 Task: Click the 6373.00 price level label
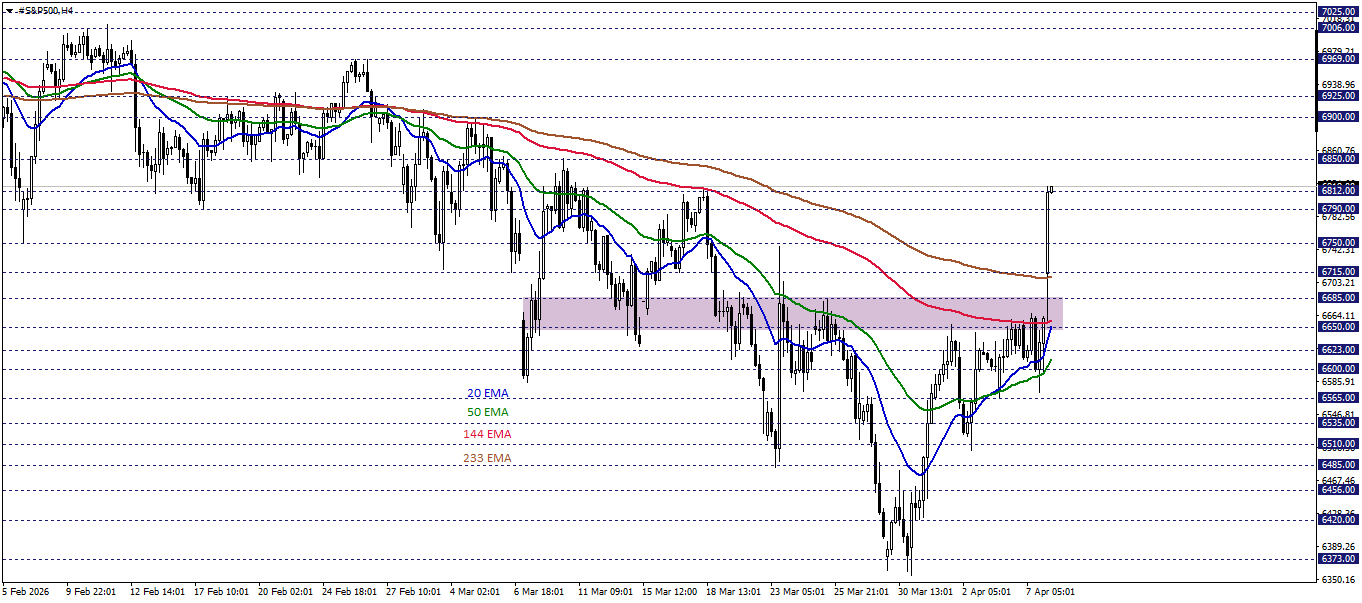coord(1337,561)
